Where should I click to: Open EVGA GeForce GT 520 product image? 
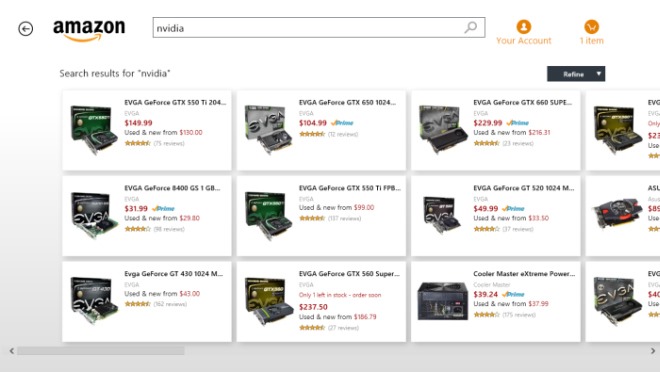point(442,215)
